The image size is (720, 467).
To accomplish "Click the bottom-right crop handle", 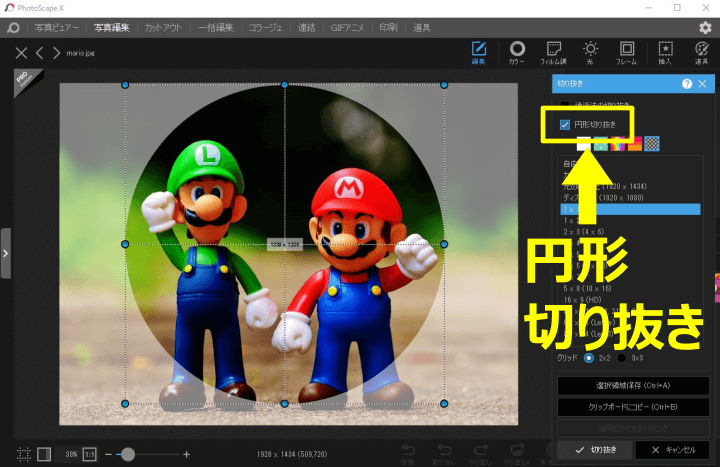I will [444, 404].
